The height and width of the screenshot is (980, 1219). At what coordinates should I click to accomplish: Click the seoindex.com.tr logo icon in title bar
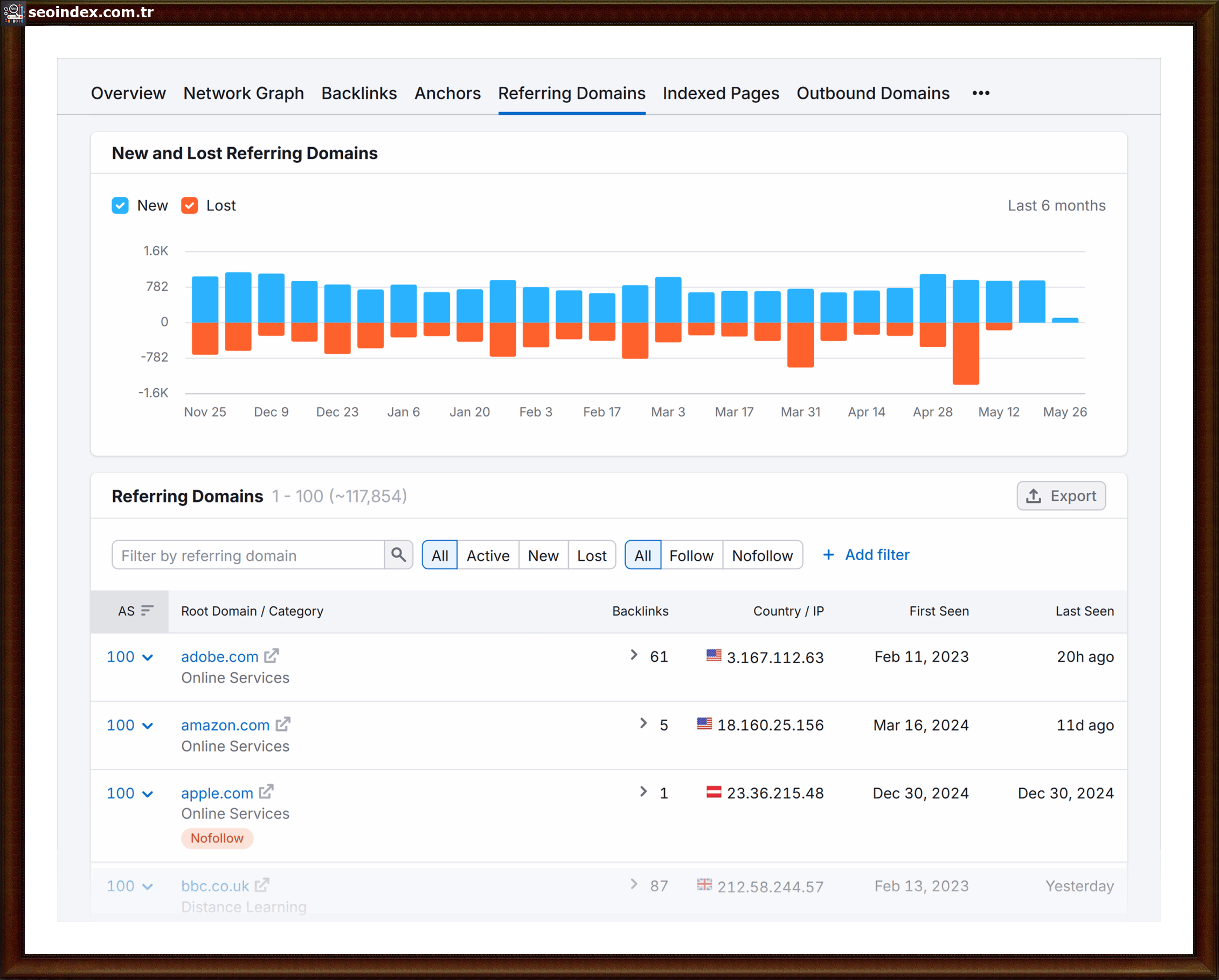click(13, 12)
